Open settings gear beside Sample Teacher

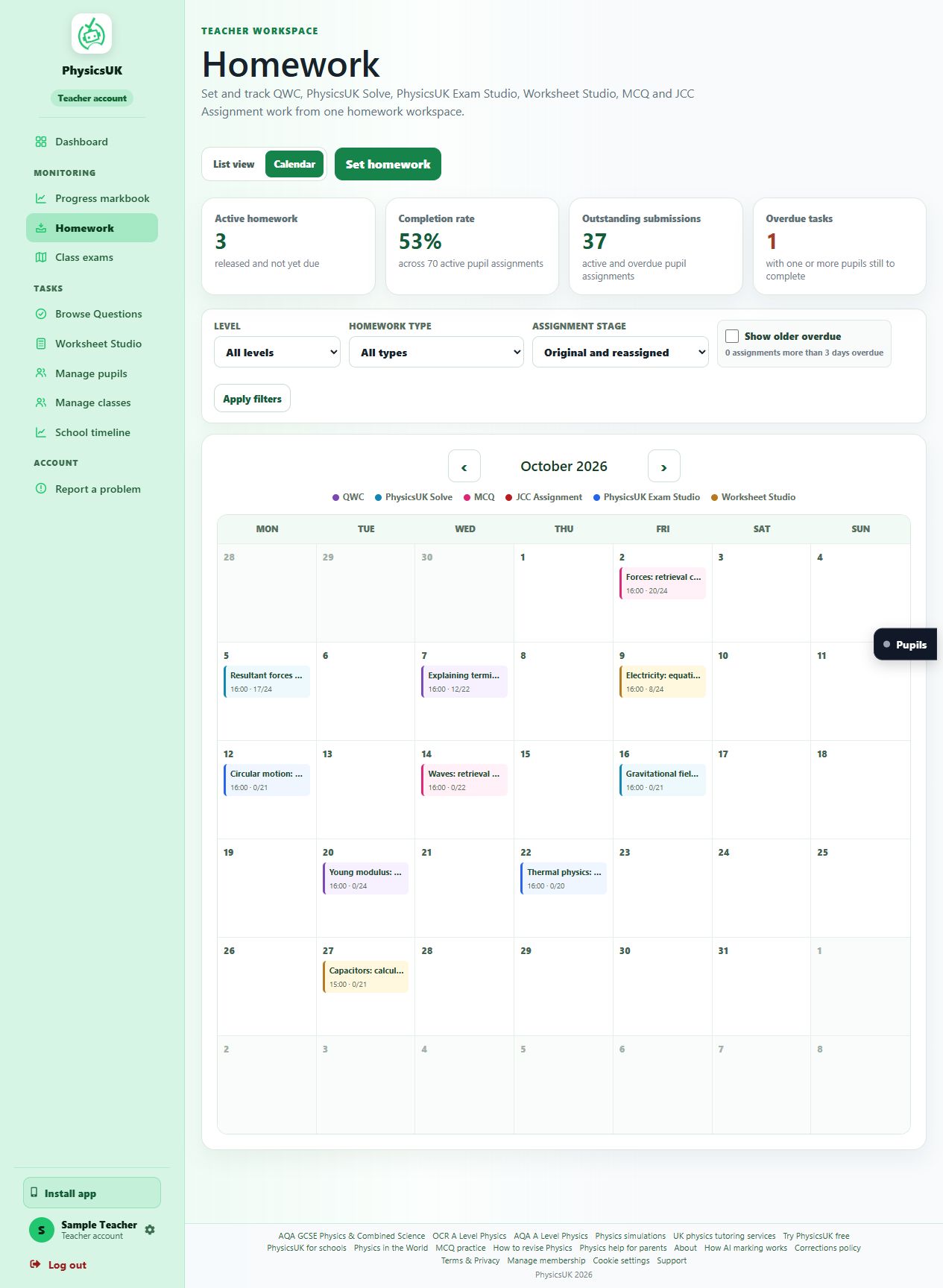click(150, 1230)
